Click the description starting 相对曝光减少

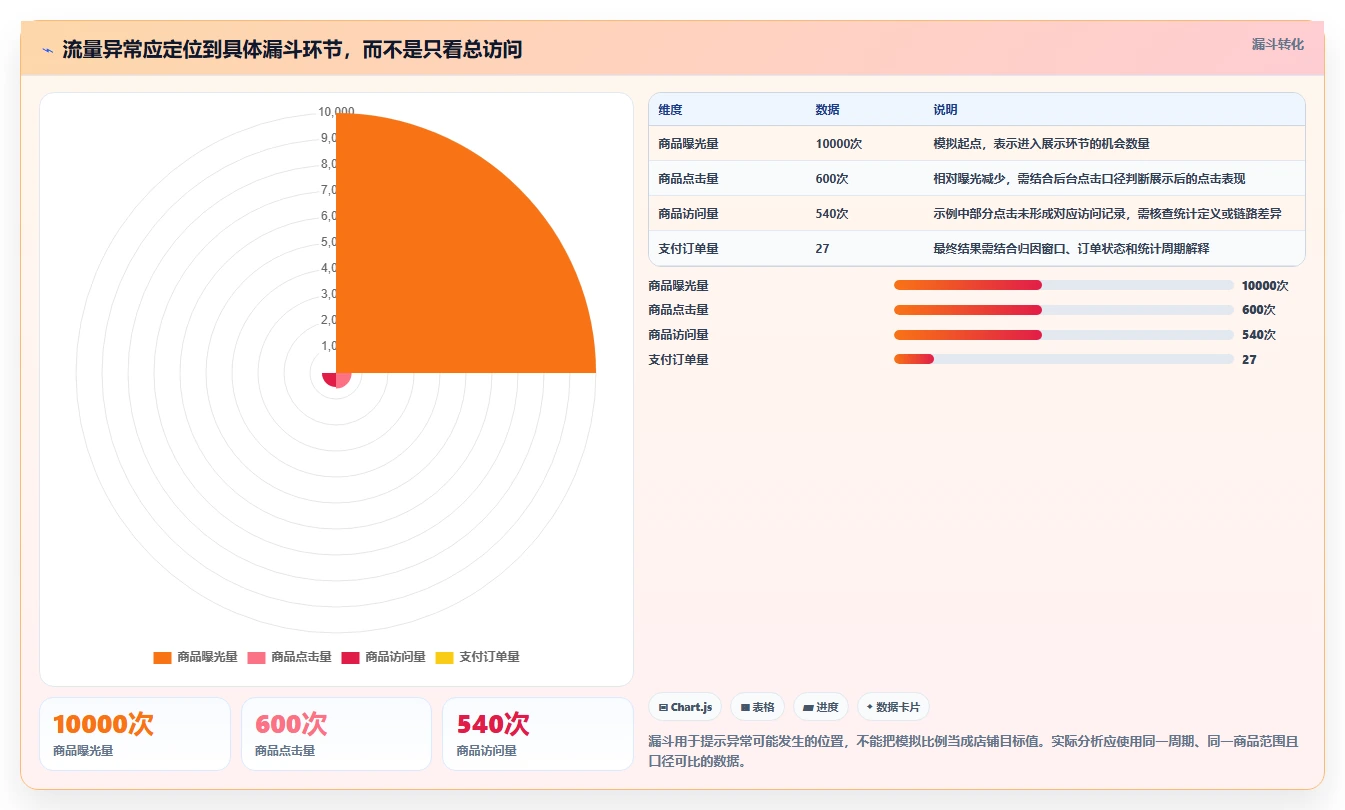(1089, 179)
